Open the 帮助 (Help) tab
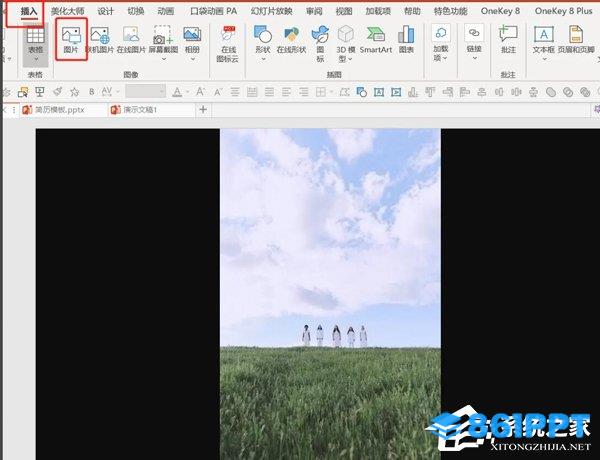 412,11
